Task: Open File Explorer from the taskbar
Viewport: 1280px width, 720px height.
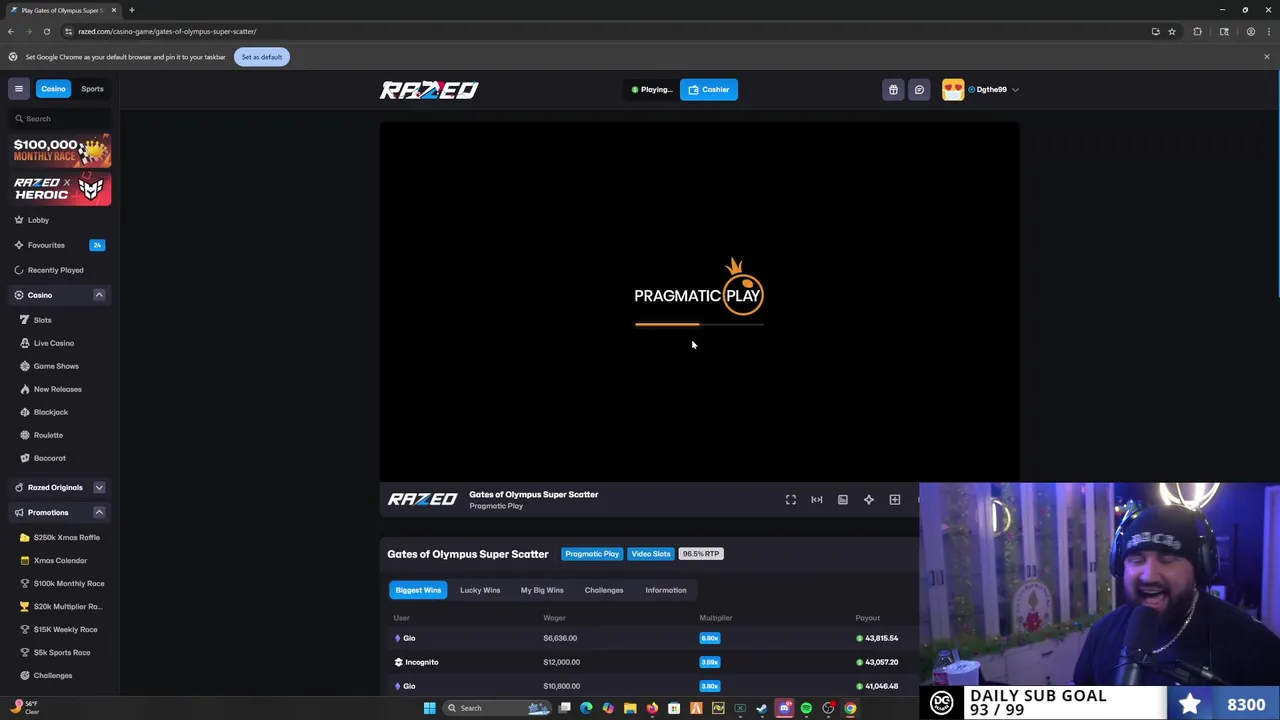Action: coord(630,708)
